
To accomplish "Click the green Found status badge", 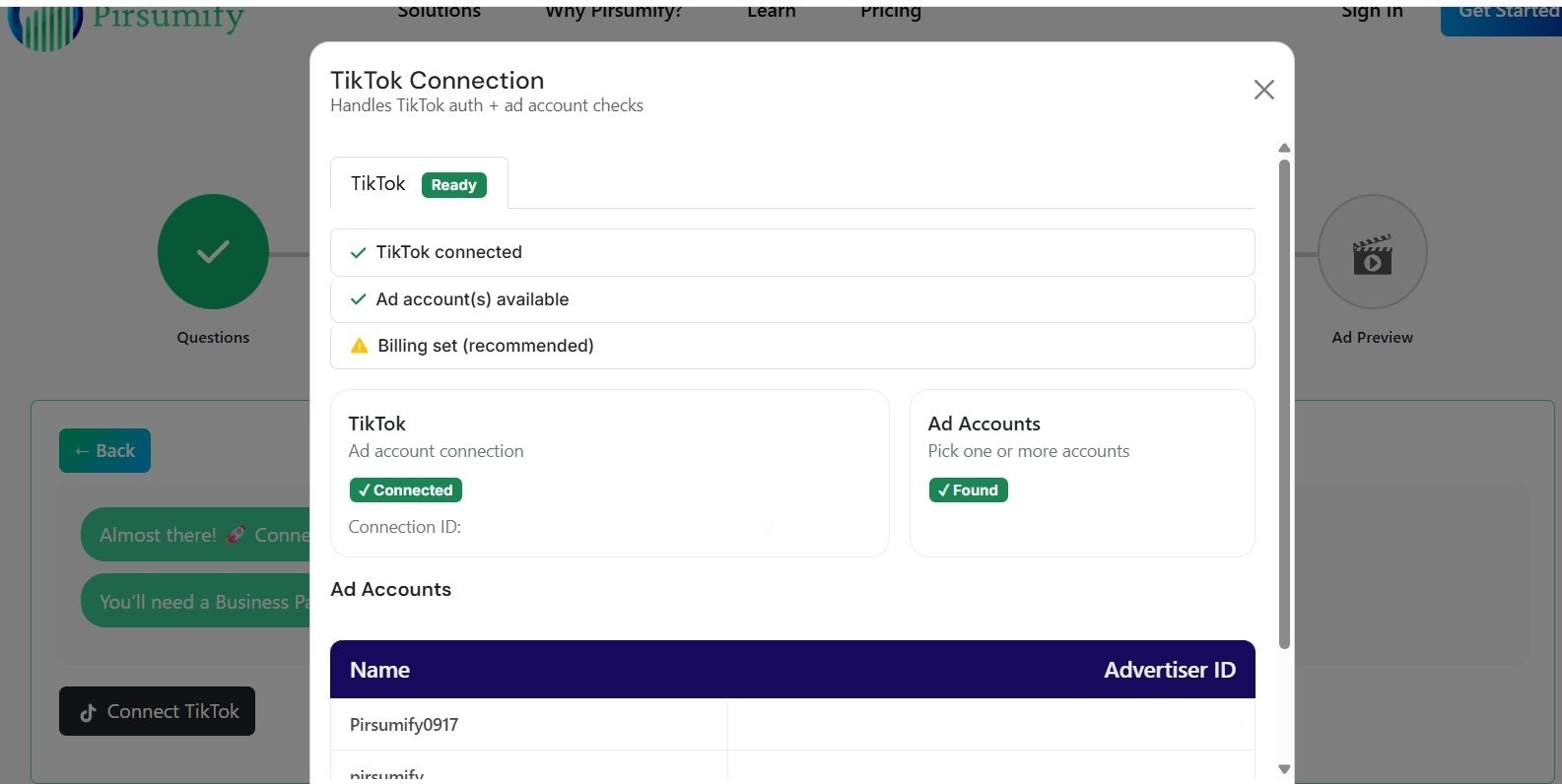I will tap(968, 490).
